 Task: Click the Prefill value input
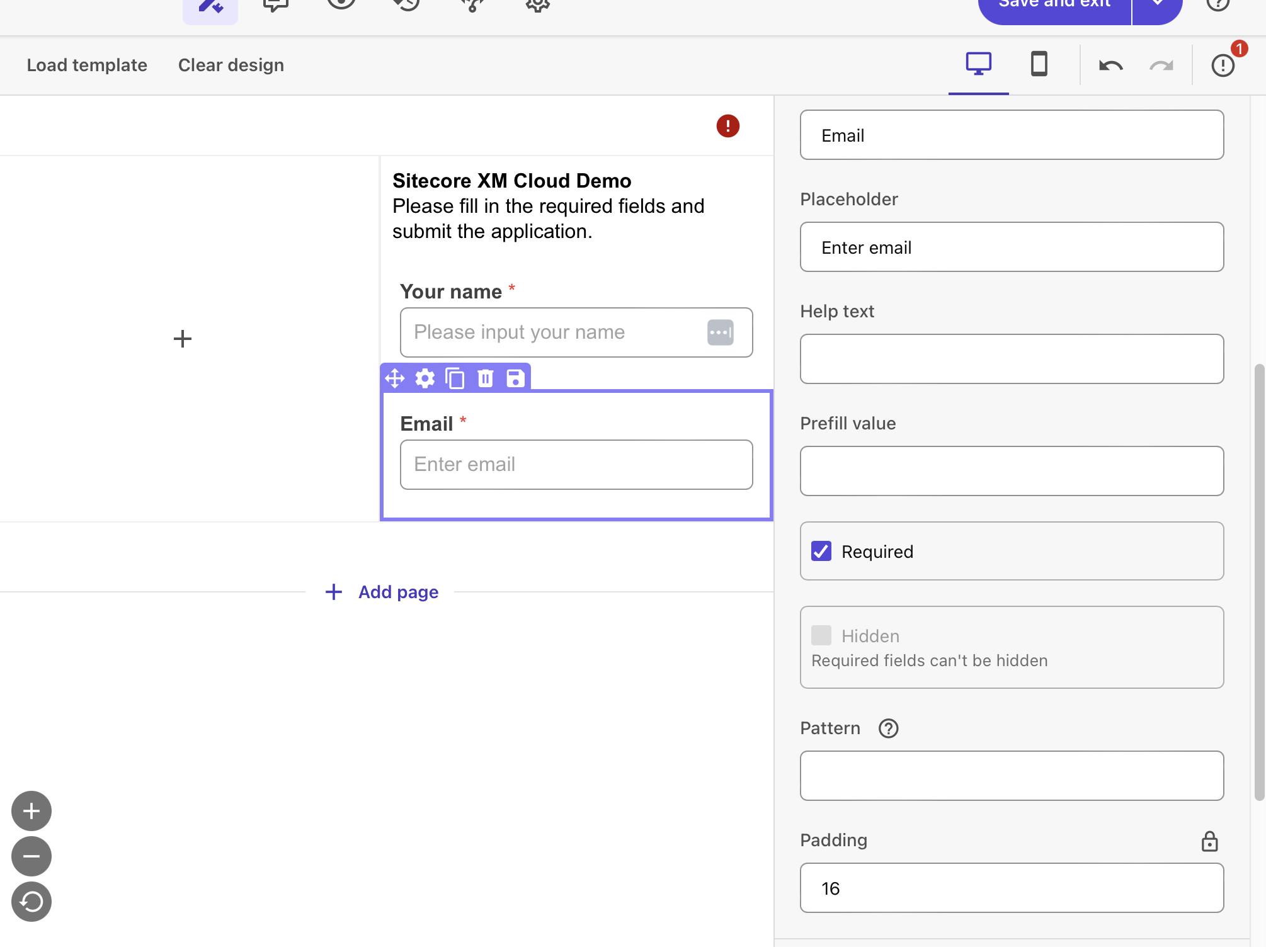(1012, 471)
